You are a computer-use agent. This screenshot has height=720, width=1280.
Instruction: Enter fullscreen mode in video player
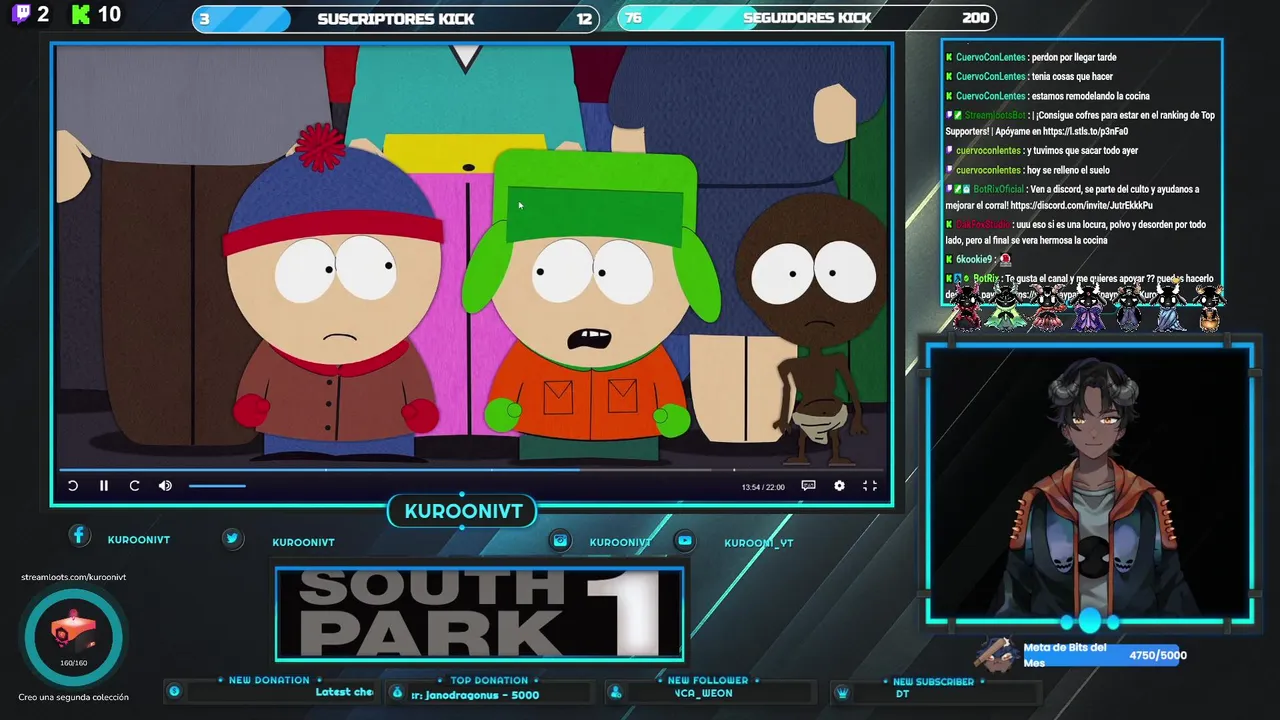870,486
